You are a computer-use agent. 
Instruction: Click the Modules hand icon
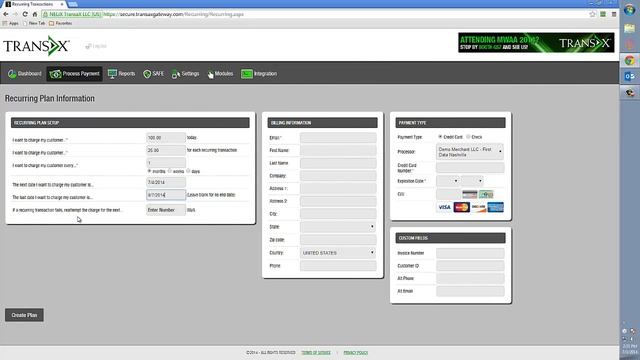tap(210, 74)
